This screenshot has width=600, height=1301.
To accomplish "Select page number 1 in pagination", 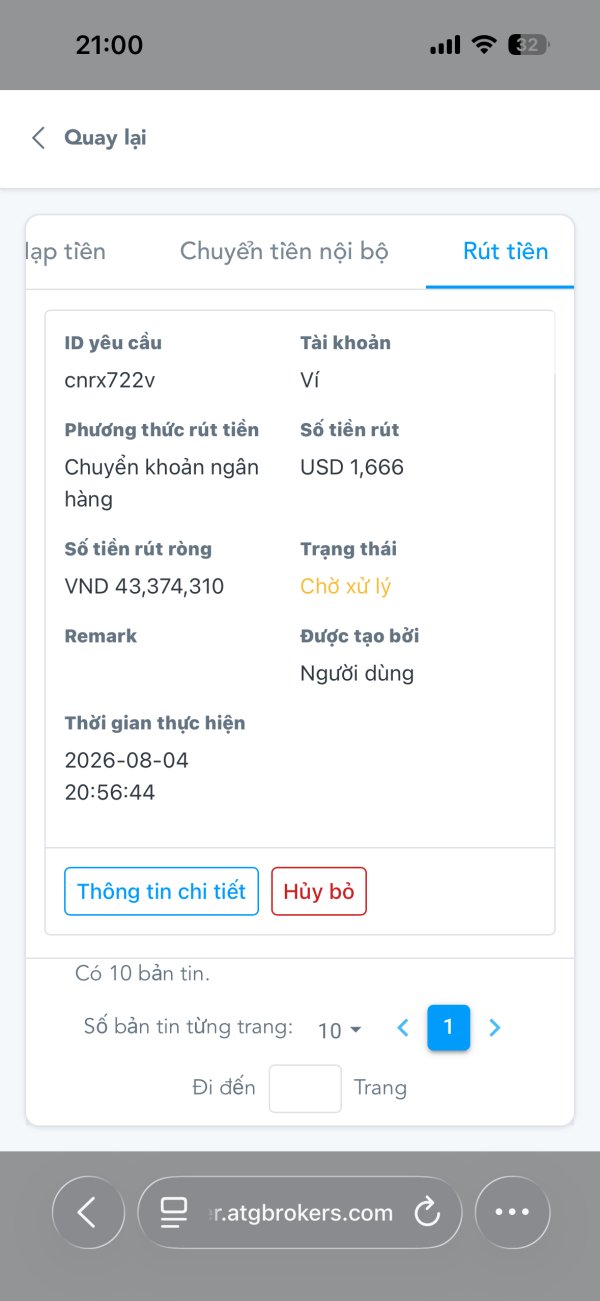I will point(448,1027).
